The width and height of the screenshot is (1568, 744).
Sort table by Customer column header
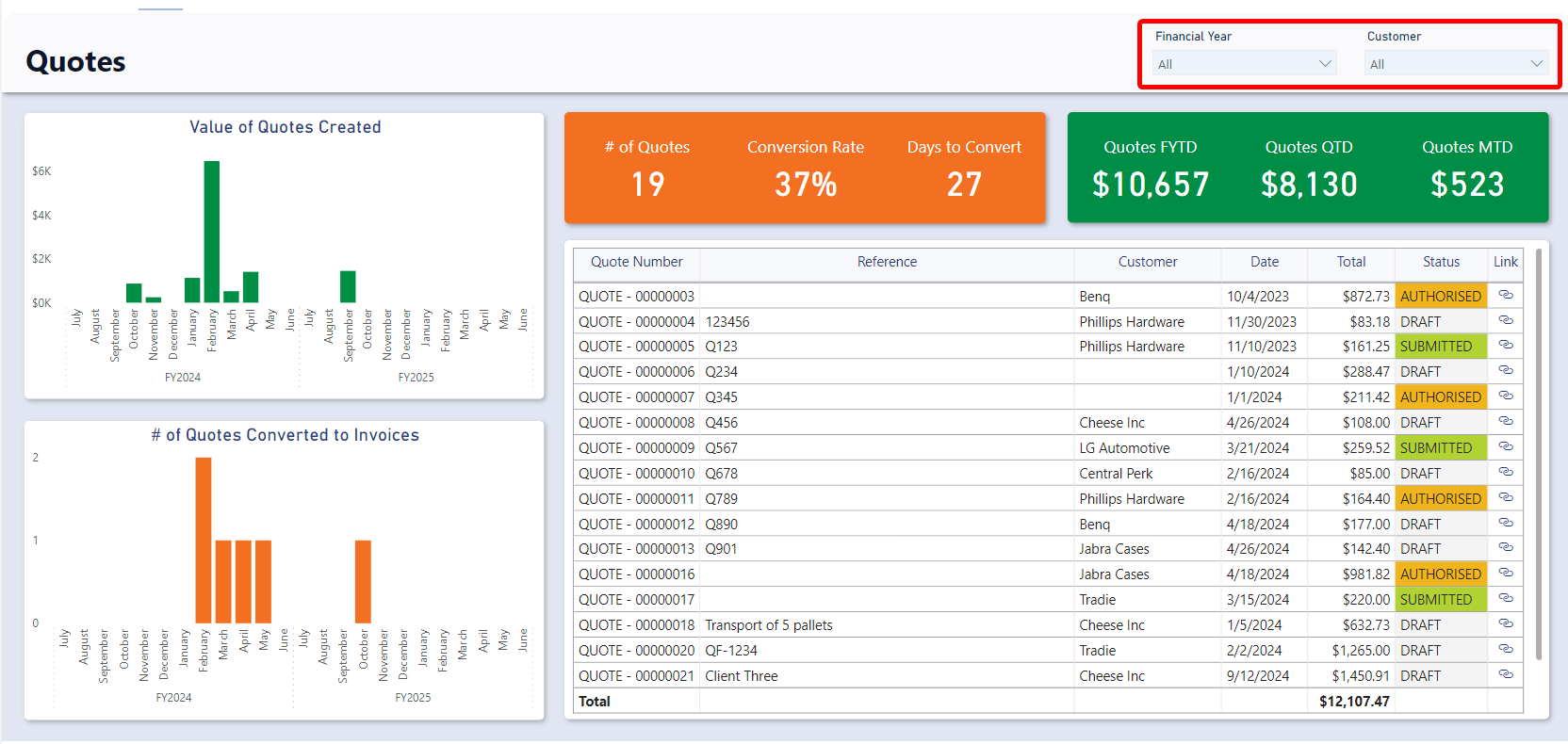(1148, 262)
